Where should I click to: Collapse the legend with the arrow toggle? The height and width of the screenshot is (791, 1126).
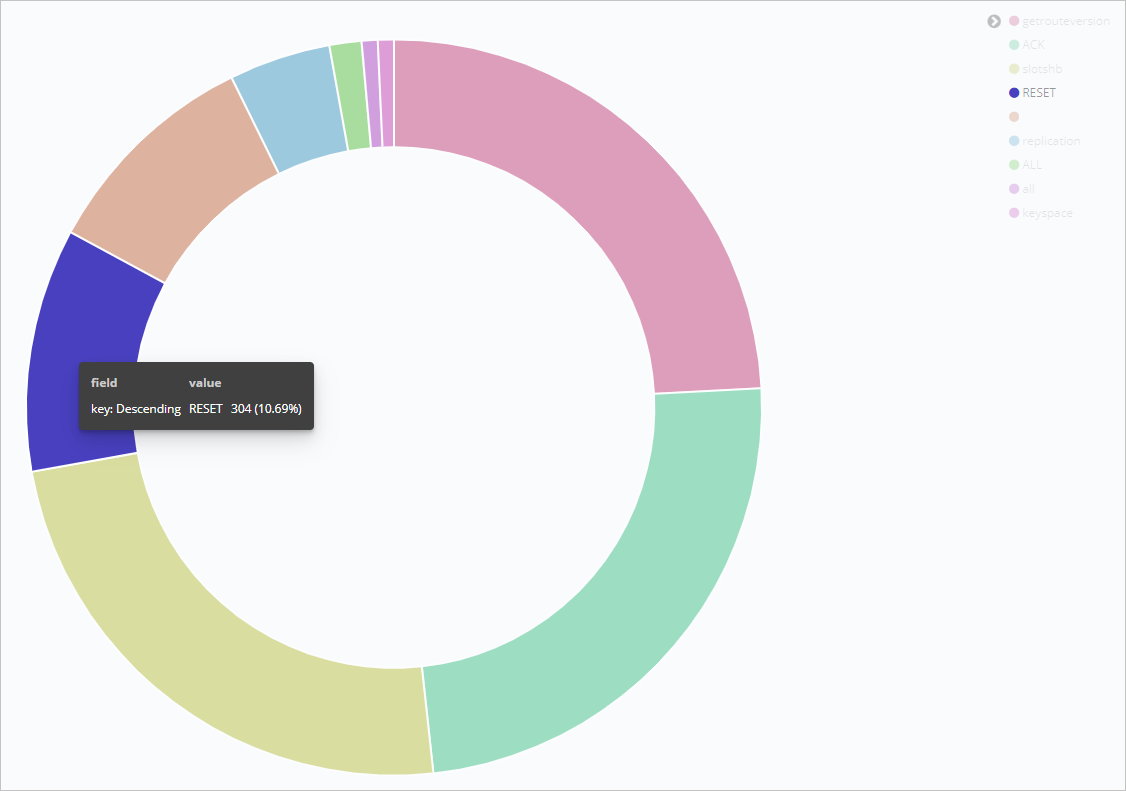coord(994,22)
